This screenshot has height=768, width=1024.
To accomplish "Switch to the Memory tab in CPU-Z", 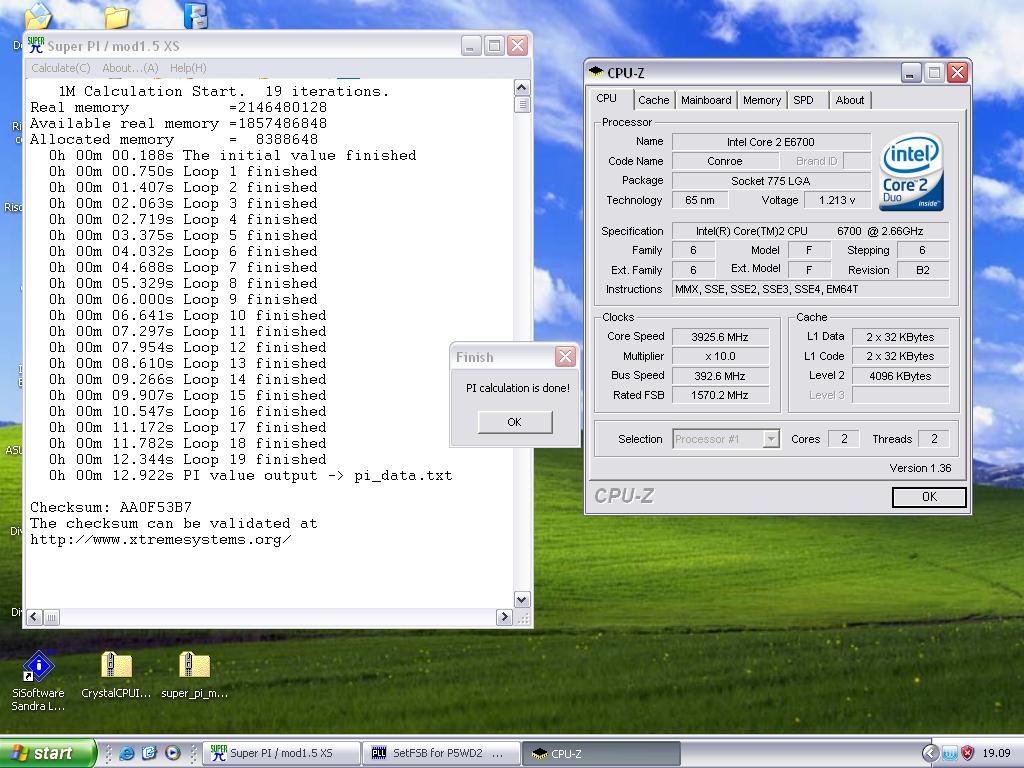I will (x=761, y=100).
